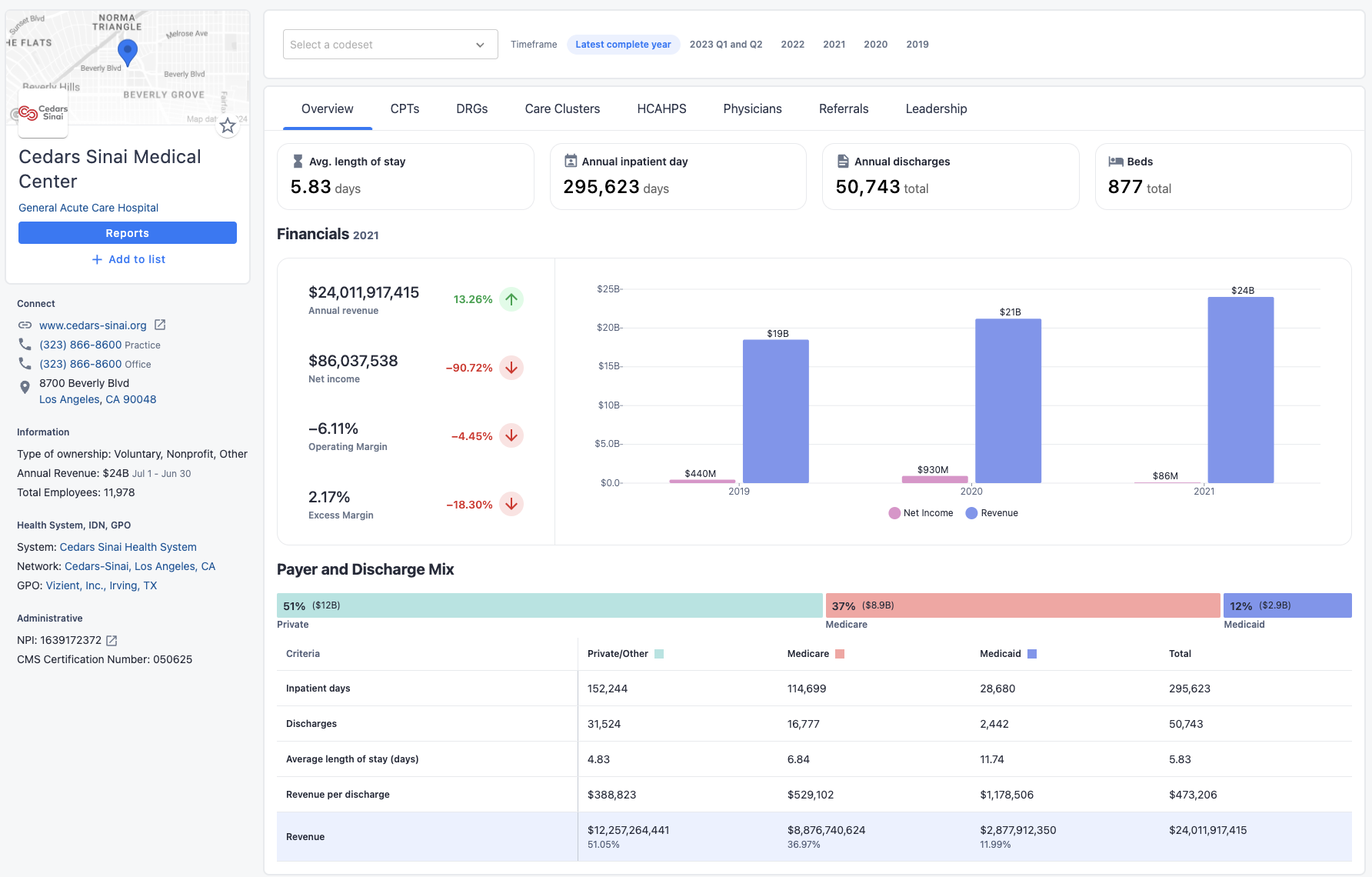
Task: Go to the Leadership tab
Action: coord(937,108)
